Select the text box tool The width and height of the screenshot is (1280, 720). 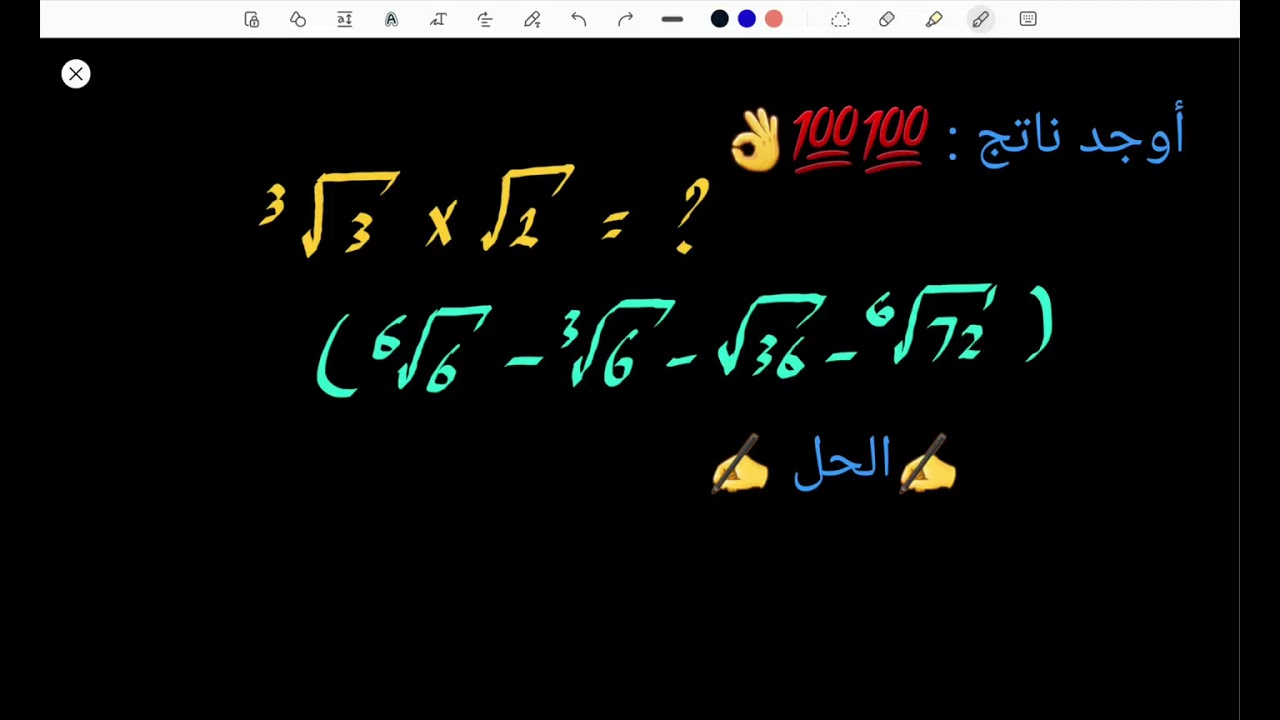345,19
